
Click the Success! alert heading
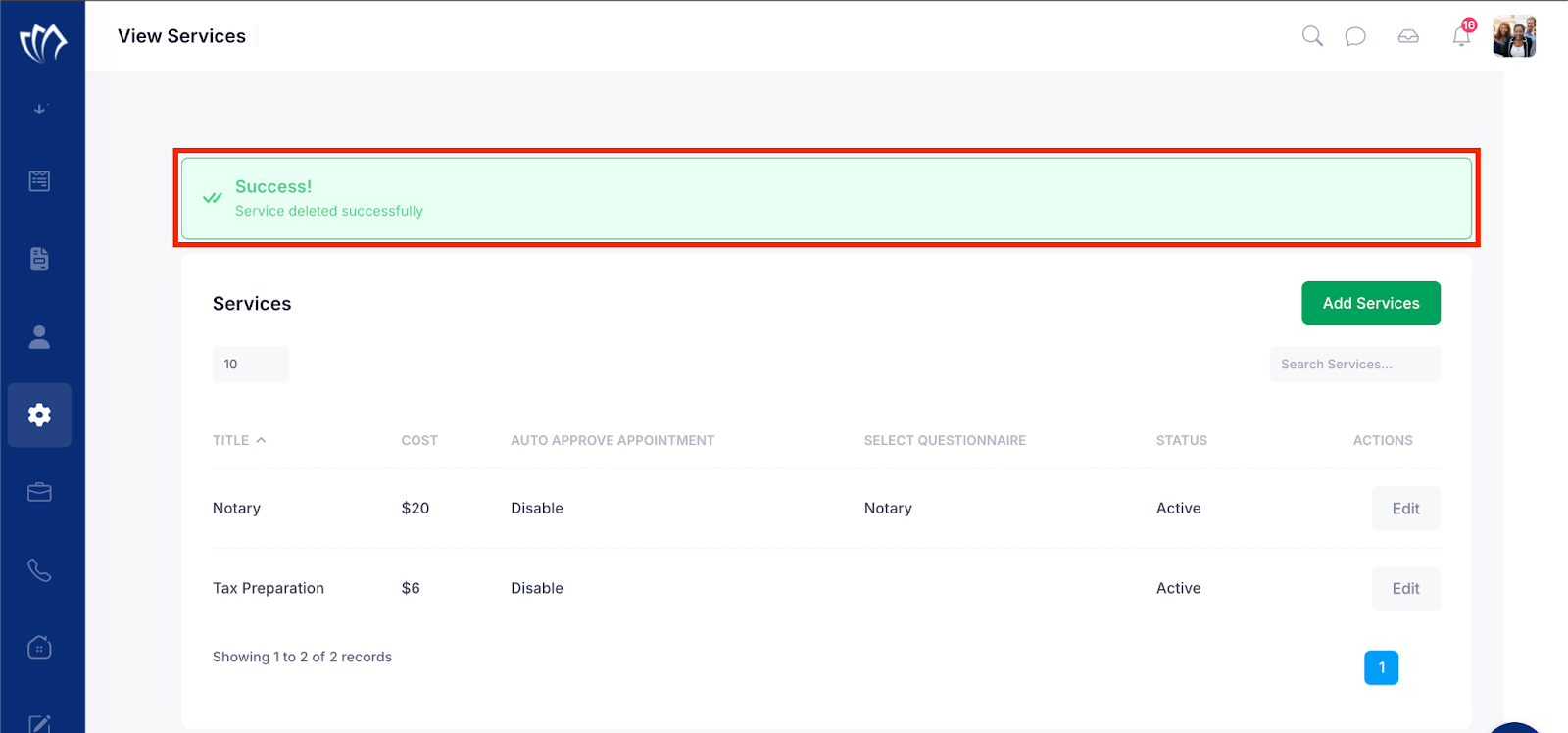(273, 187)
